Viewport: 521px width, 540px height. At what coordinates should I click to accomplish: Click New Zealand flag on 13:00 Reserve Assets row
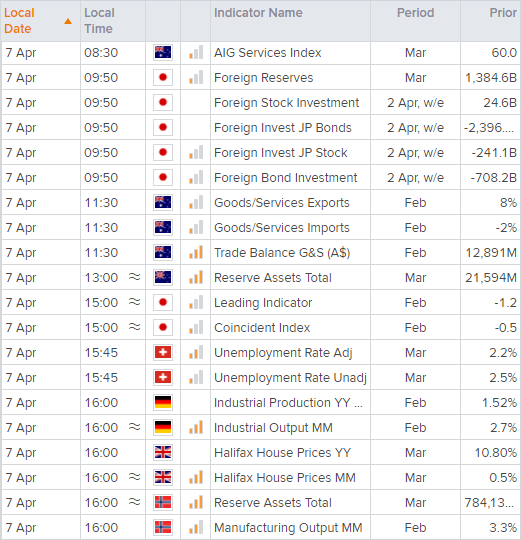coord(163,277)
